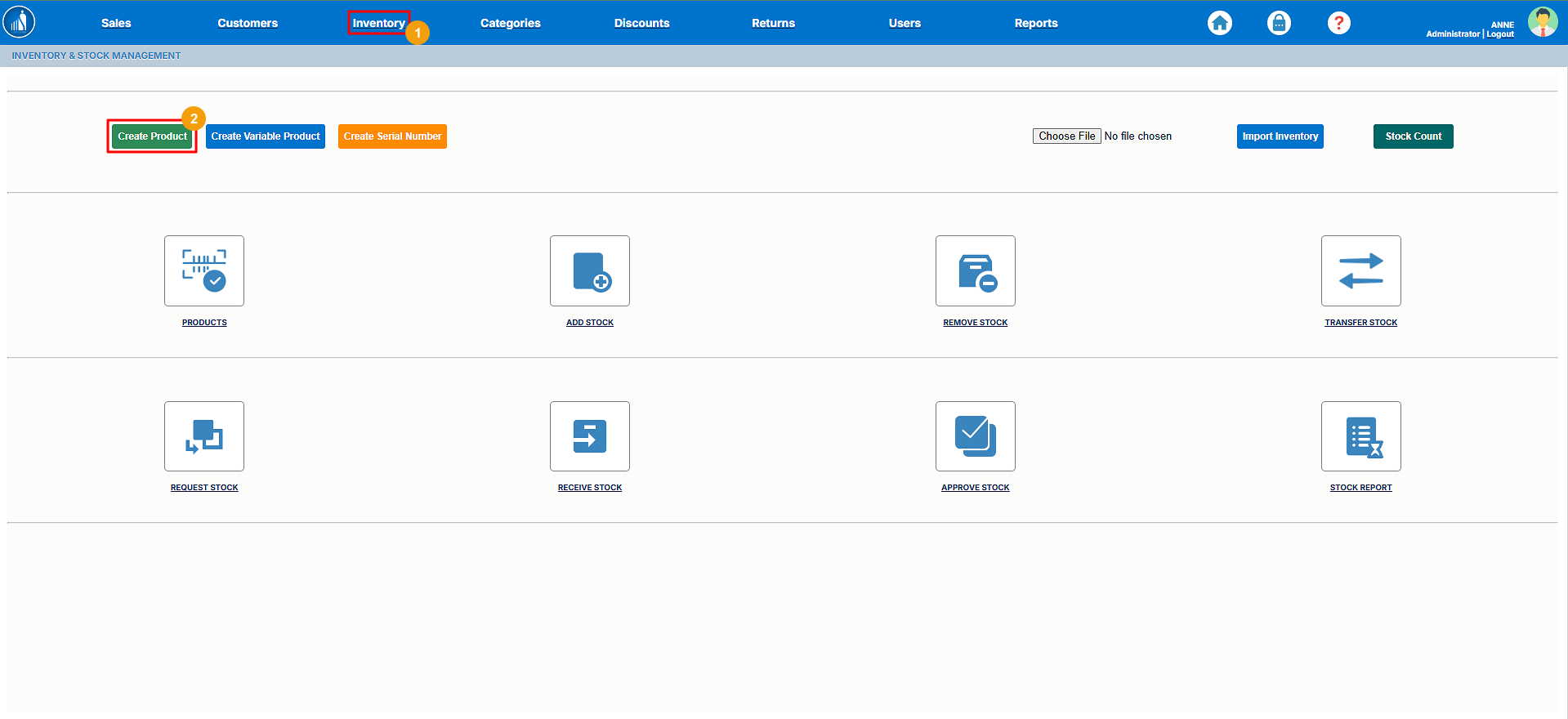Open the Remove Stock icon
Screen dimensions: 1568x719
tap(975, 270)
